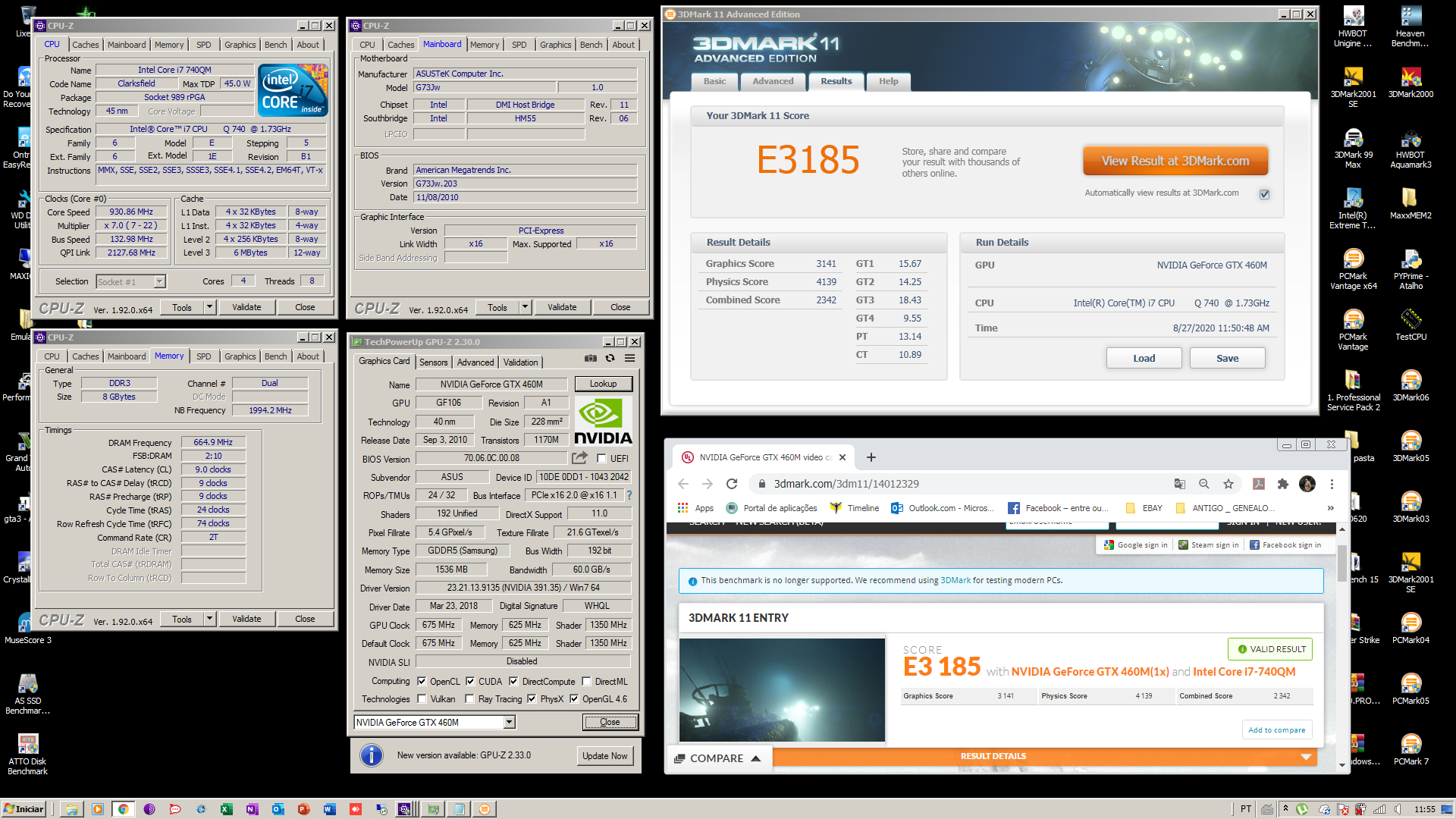The image size is (1456, 819).
Task: Open the Socket #1 selection dropdown
Action: click(159, 281)
